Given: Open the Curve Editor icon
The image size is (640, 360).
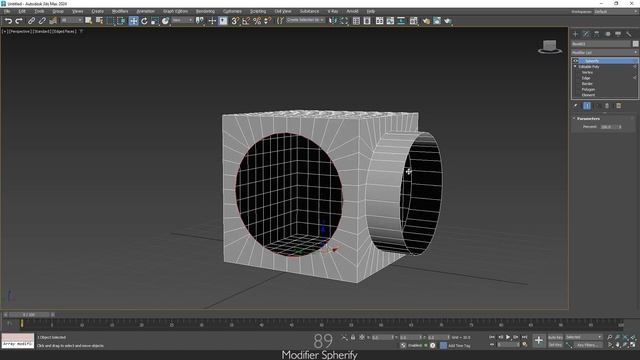Looking at the screenshot, I should 391,21.
